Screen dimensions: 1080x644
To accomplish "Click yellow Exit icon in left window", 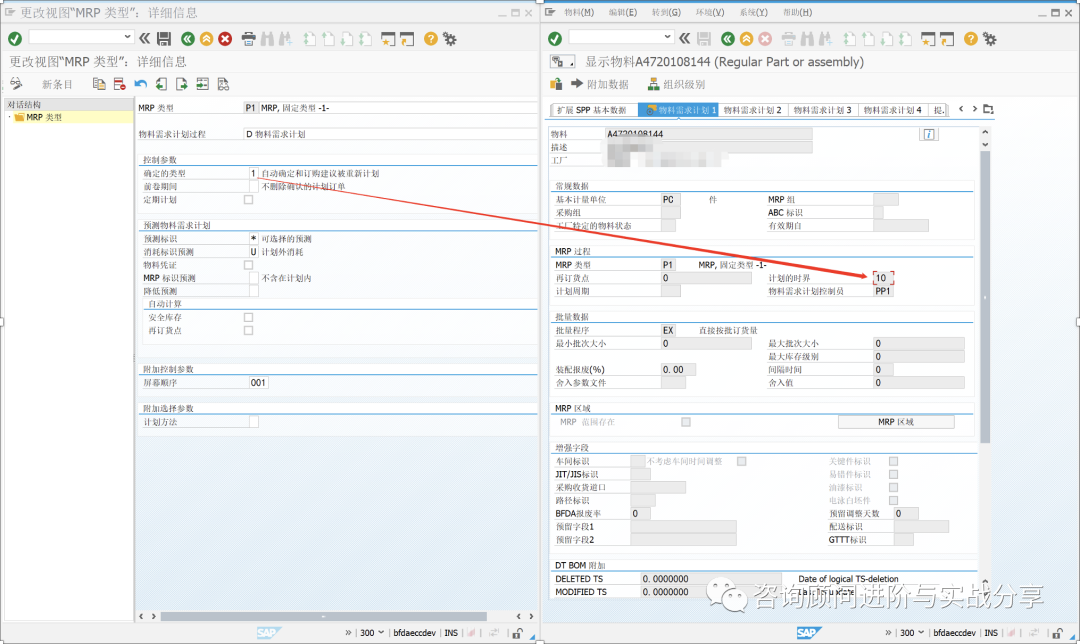I will [x=206, y=39].
